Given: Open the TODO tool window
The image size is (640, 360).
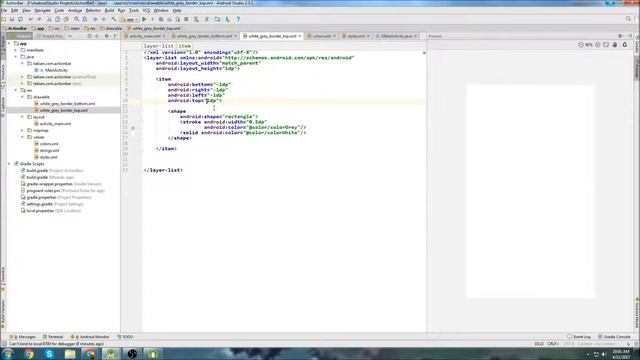Looking at the screenshot, I should click(125, 337).
